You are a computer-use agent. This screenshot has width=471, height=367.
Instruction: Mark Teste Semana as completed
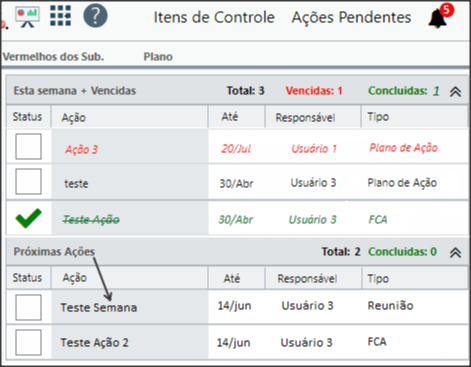pyautogui.click(x=28, y=307)
